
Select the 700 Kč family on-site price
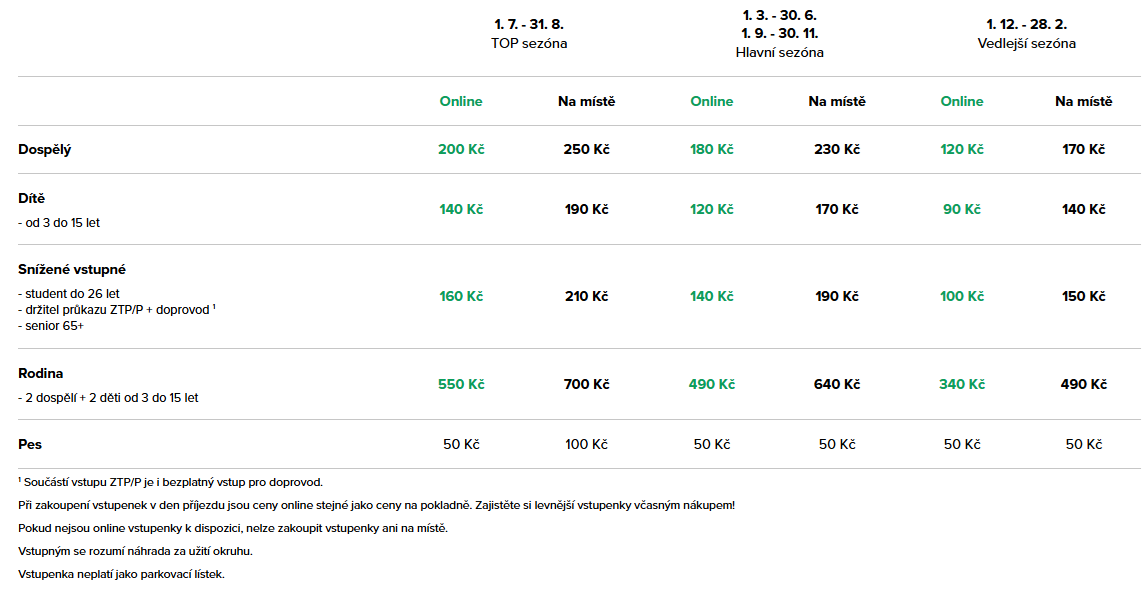point(586,384)
